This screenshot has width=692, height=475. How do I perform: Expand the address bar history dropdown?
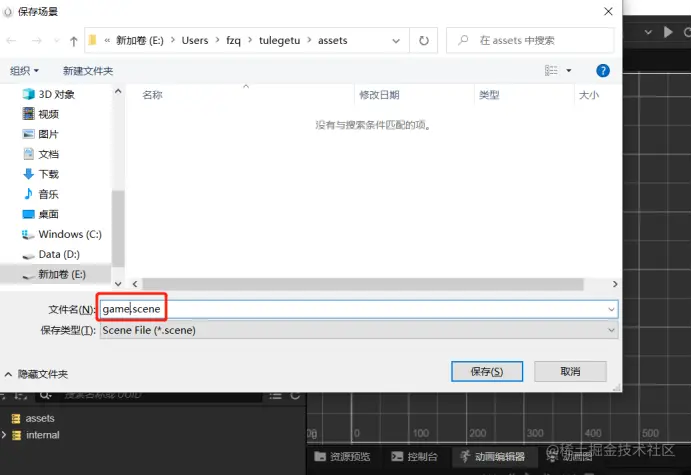[x=396, y=41]
